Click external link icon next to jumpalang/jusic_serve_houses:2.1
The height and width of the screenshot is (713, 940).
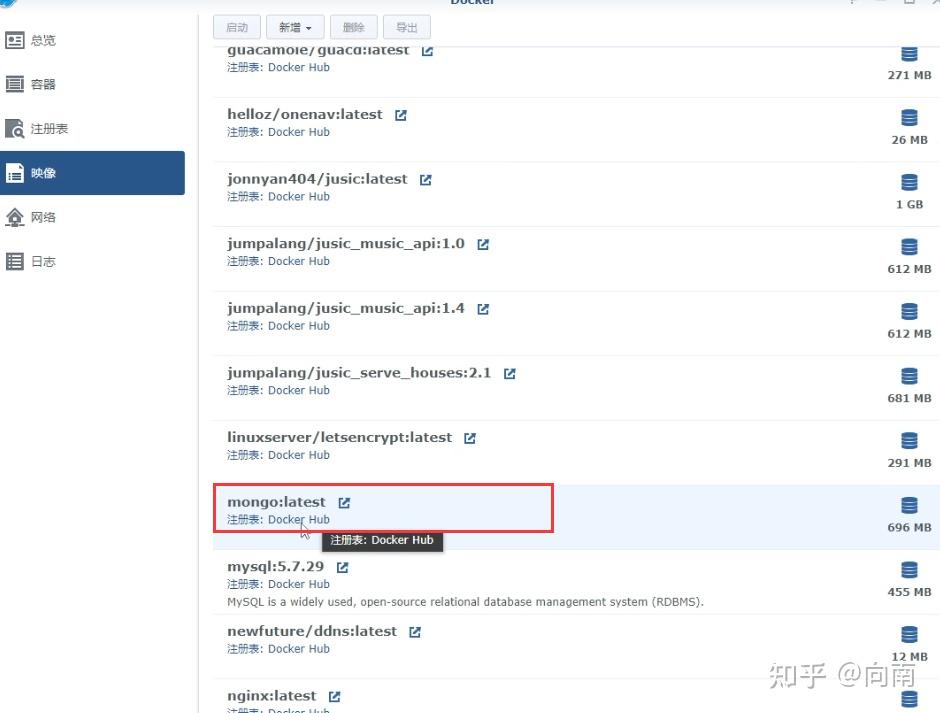(x=510, y=372)
